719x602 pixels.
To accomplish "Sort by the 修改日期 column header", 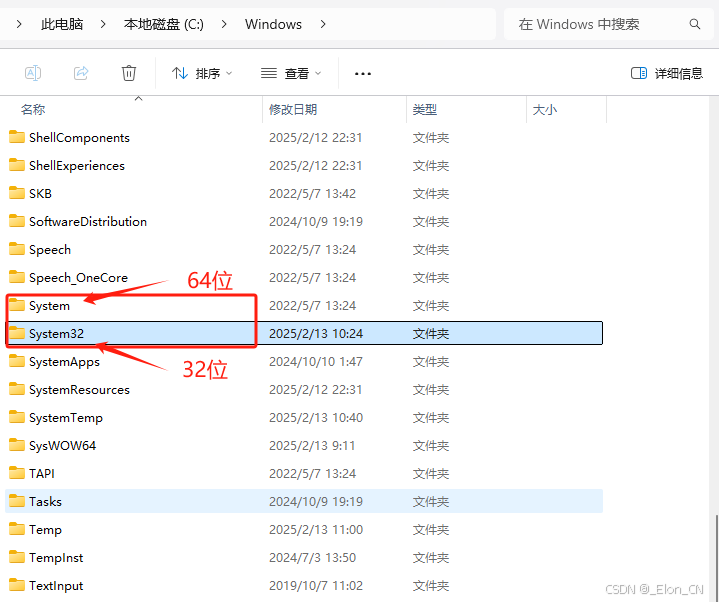I will click(x=293, y=110).
